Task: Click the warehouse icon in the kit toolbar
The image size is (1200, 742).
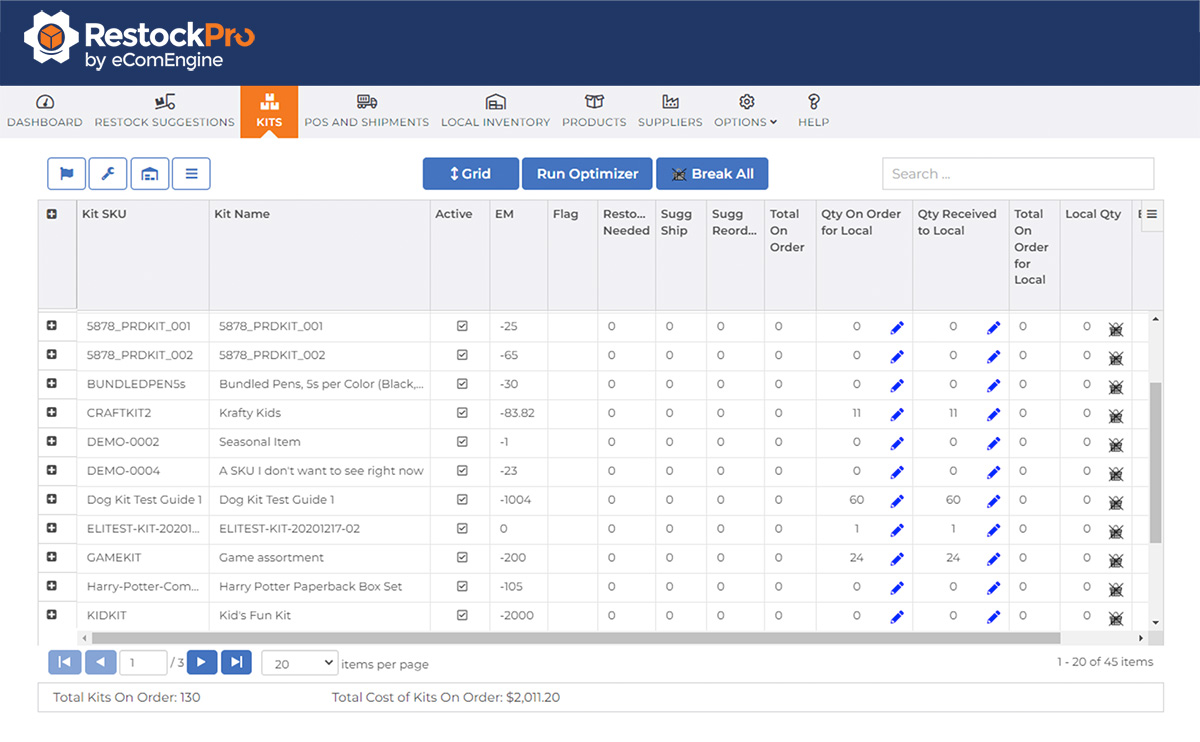Action: 149,173
